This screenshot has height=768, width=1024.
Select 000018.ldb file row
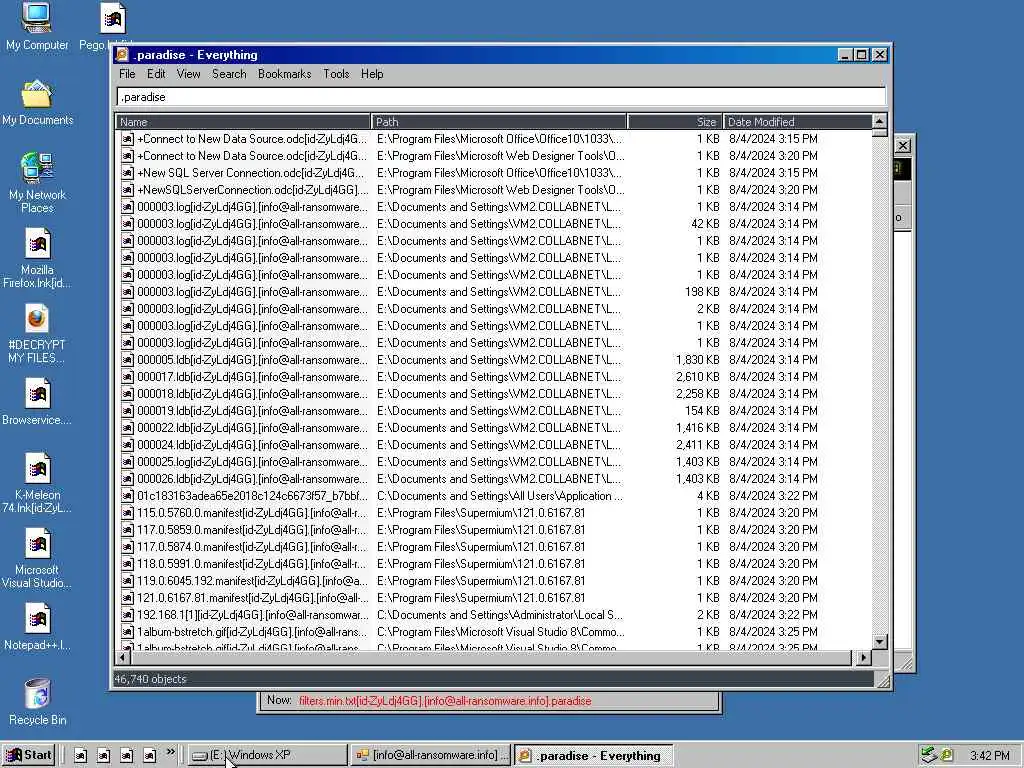coord(494,394)
